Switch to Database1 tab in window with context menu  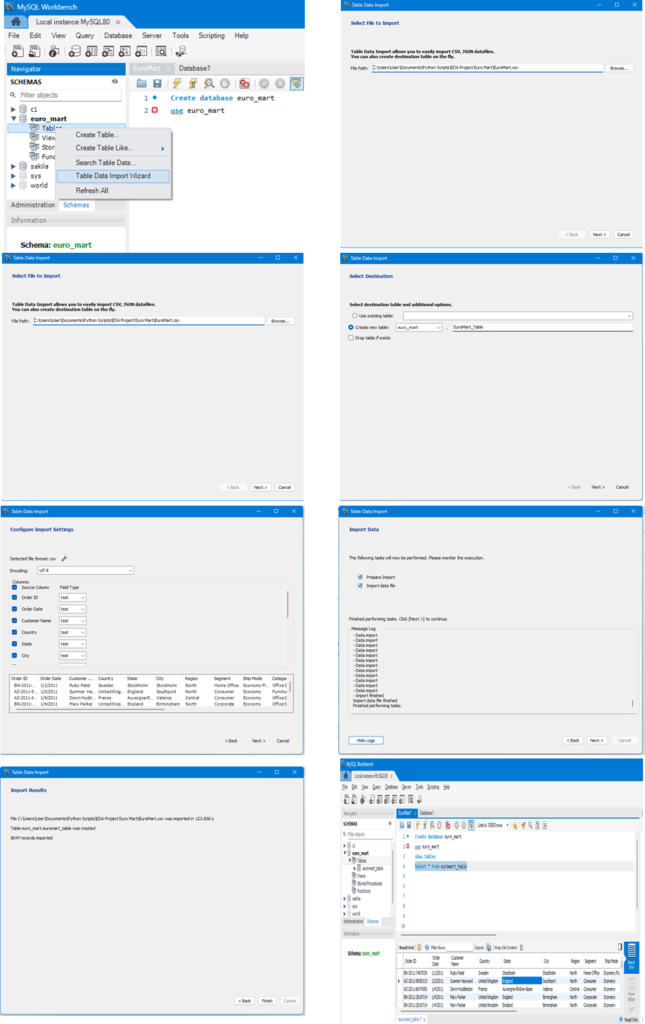(195, 68)
